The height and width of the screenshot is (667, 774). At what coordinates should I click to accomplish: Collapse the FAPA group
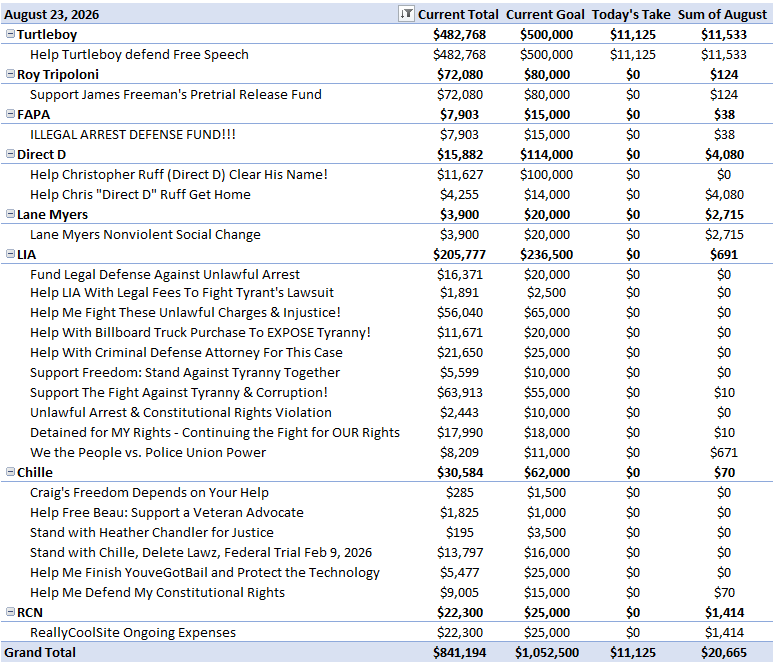click(x=10, y=114)
